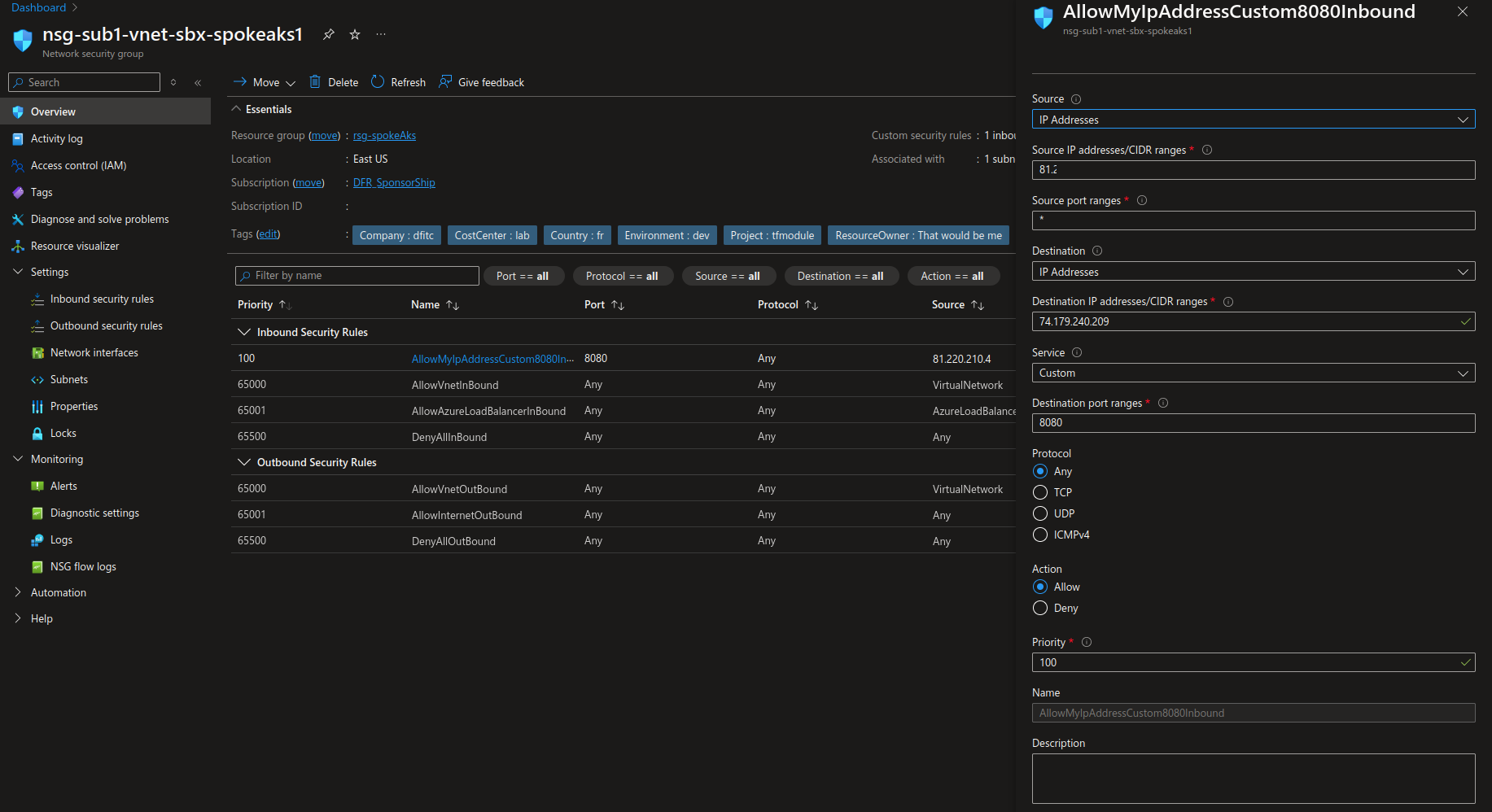
Task: Open Outbound security rules page
Action: (x=107, y=325)
